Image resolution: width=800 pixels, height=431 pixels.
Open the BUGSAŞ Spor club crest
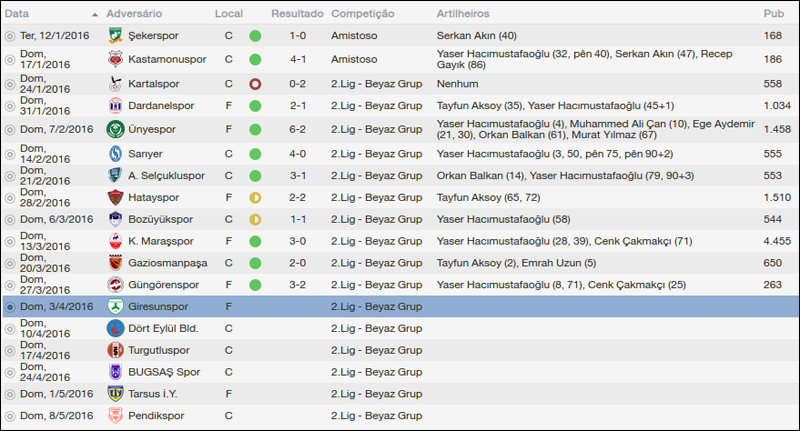[x=114, y=372]
